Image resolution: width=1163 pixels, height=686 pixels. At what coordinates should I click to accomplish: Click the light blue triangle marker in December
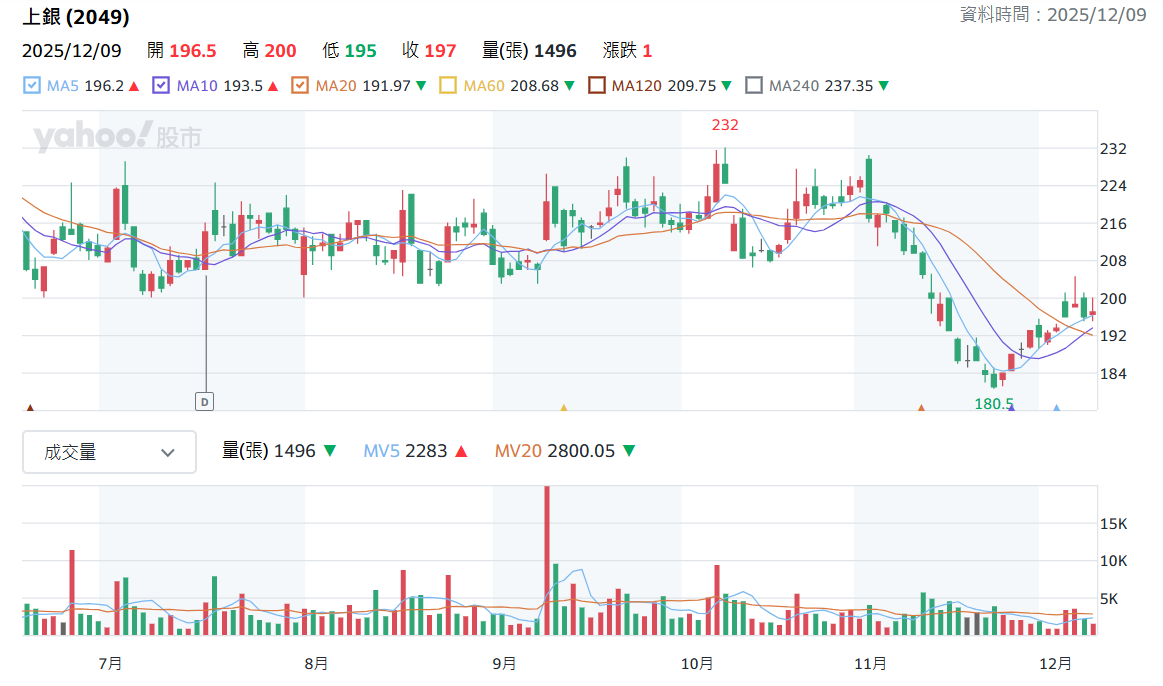coord(1057,407)
